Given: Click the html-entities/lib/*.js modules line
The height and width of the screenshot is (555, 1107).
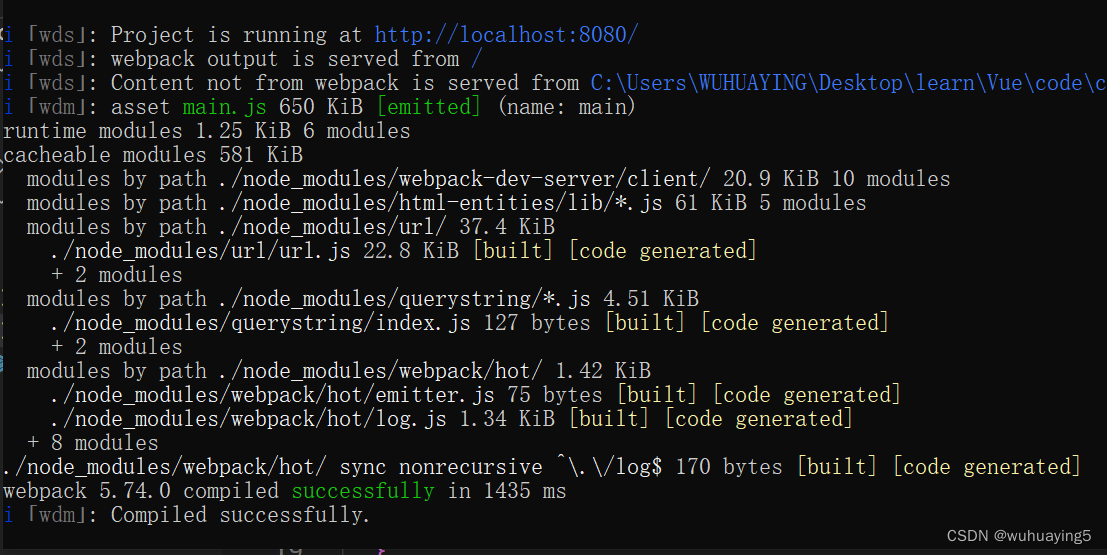Looking at the screenshot, I should [446, 203].
